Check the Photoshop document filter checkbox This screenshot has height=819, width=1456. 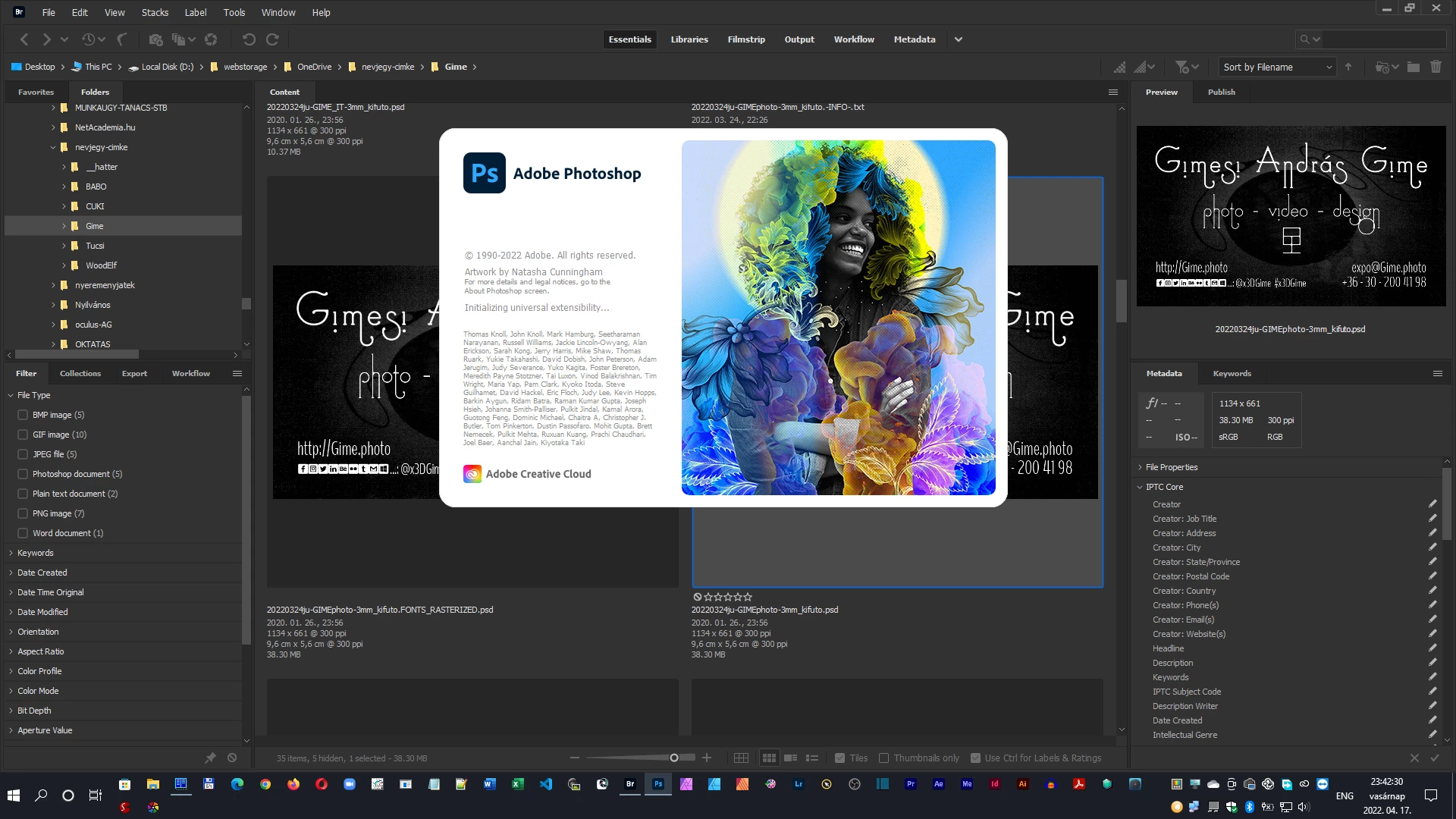23,474
